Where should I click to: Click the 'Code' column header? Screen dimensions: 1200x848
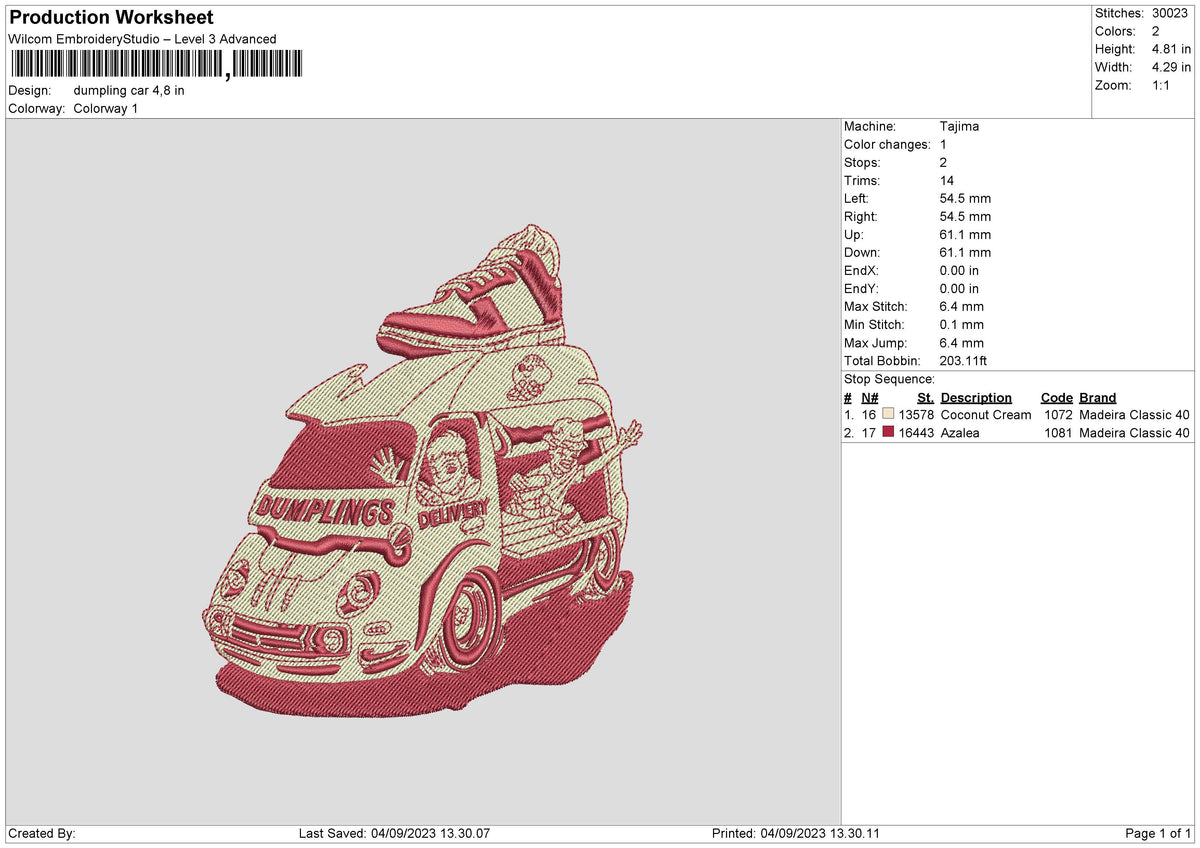(x=1056, y=397)
